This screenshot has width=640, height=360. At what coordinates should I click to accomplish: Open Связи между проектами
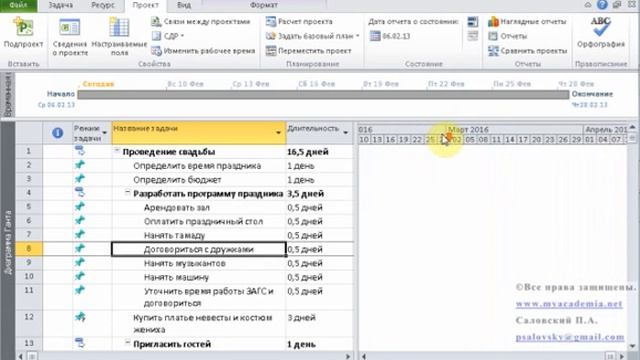(201, 22)
